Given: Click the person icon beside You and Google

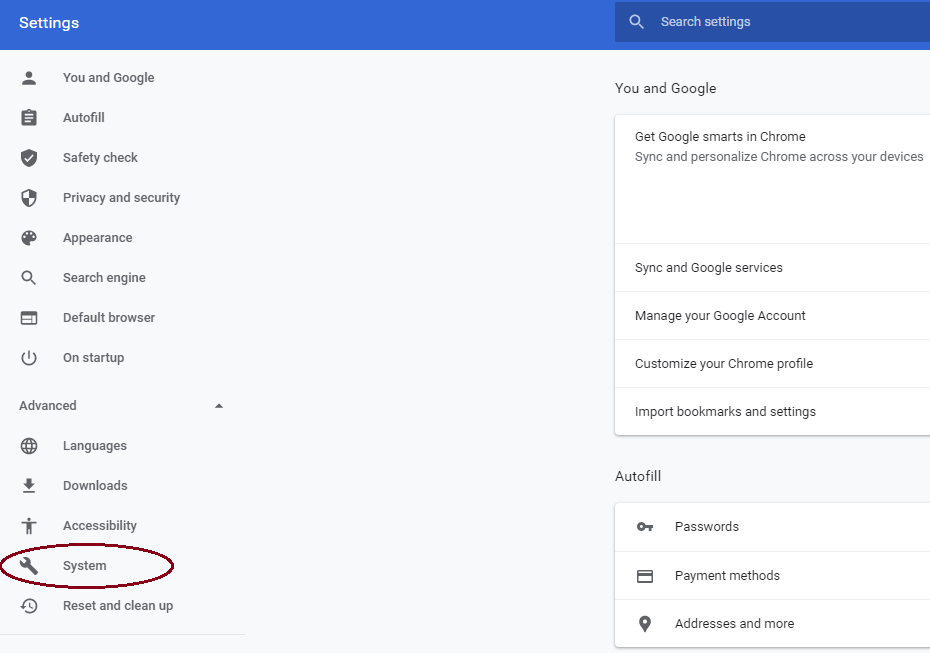Looking at the screenshot, I should (x=28, y=78).
